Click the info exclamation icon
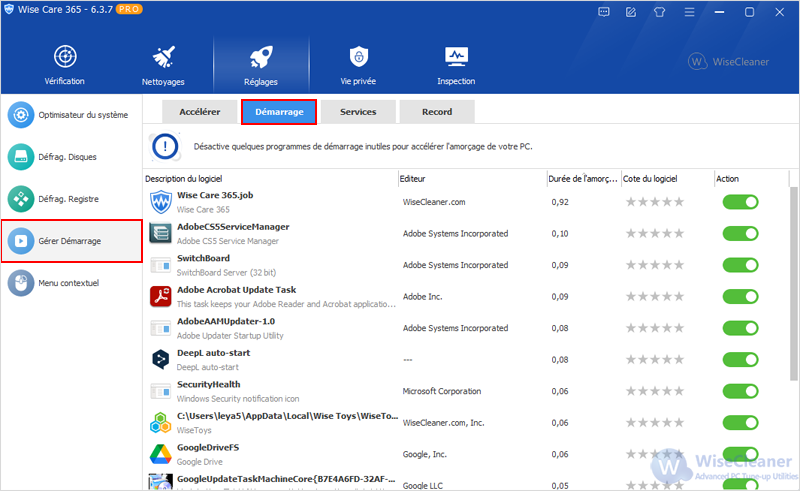Image resolution: width=800 pixels, height=491 pixels. point(165,147)
